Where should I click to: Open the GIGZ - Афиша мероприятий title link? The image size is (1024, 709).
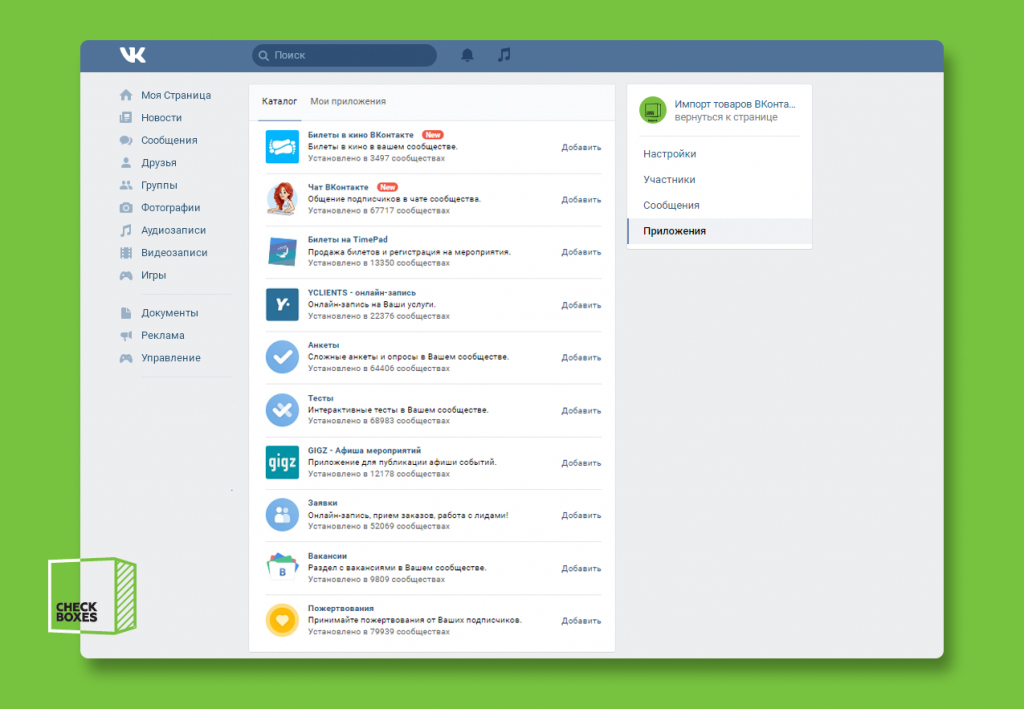pyautogui.click(x=364, y=450)
